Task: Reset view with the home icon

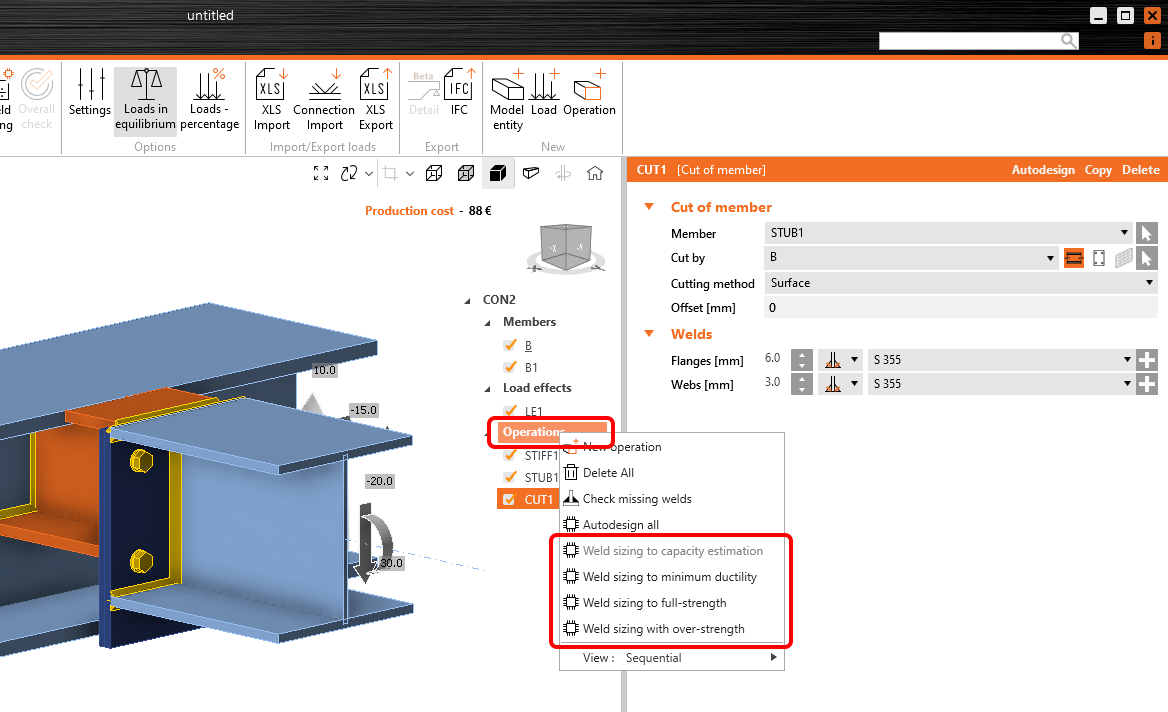Action: tap(594, 174)
